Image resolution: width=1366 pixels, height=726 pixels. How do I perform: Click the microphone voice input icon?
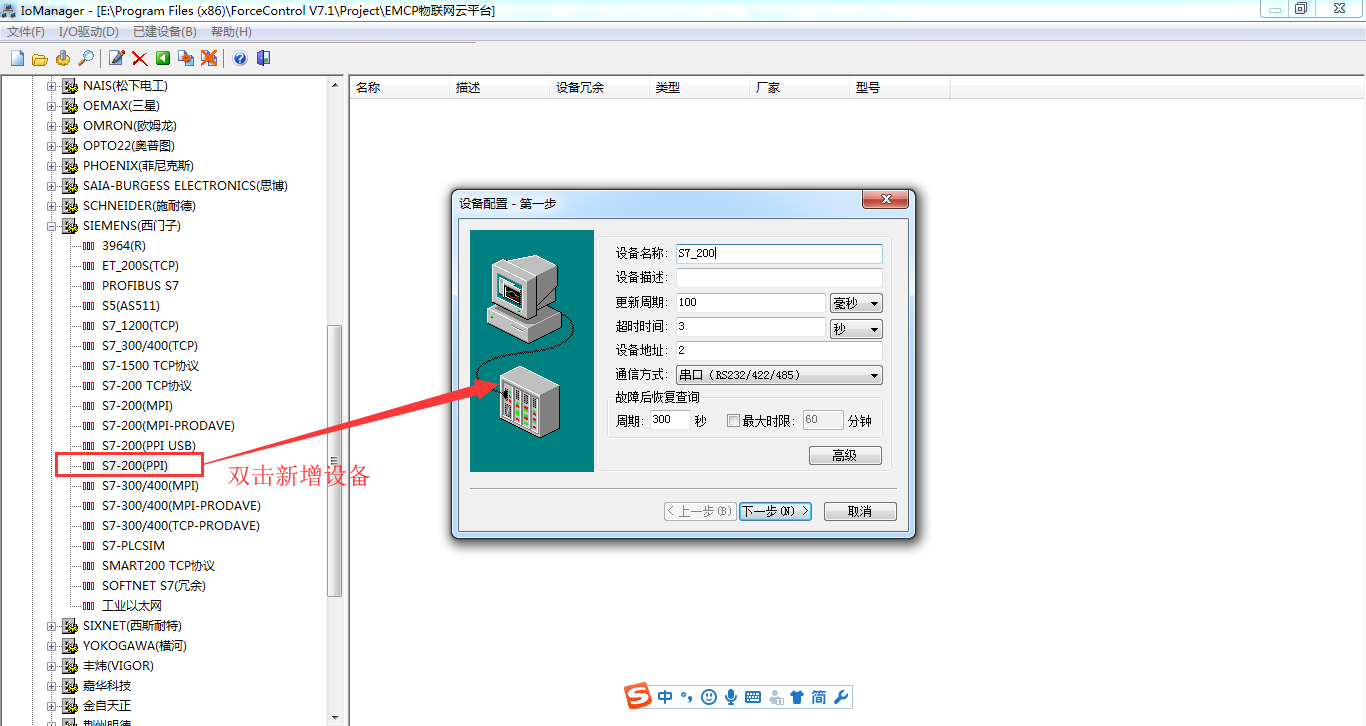(x=731, y=697)
